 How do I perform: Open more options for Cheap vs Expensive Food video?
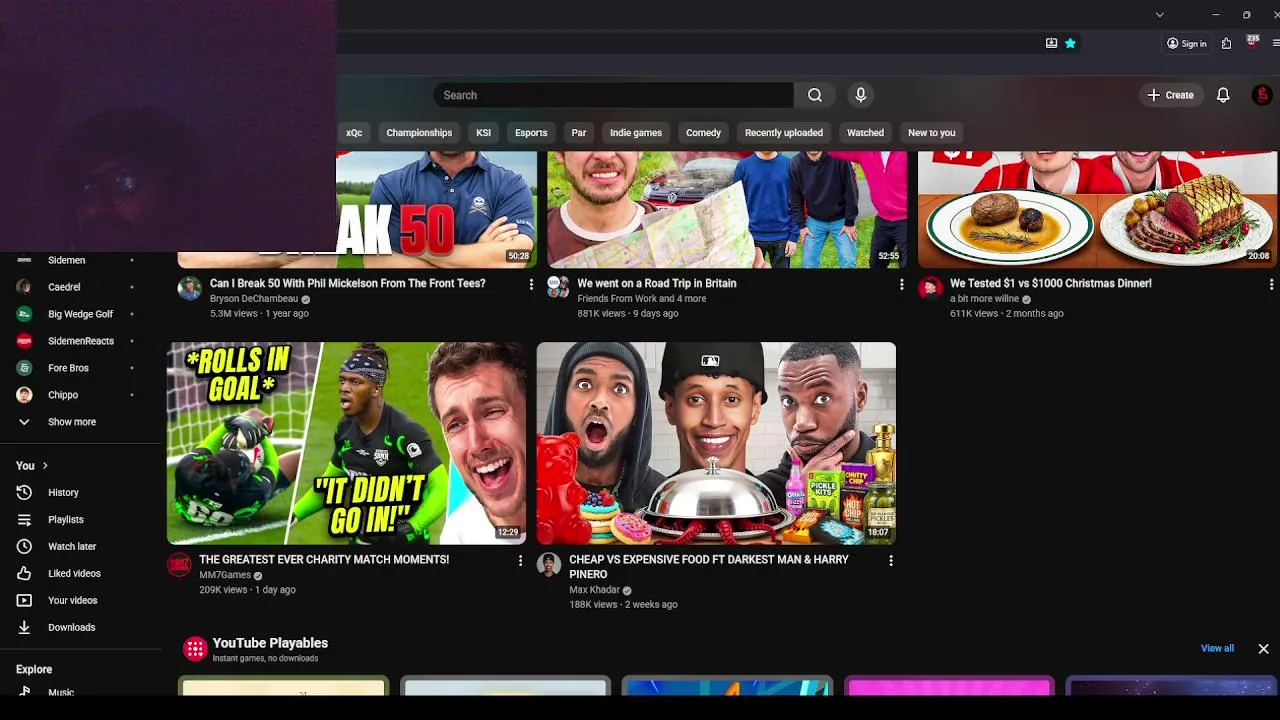click(x=890, y=561)
